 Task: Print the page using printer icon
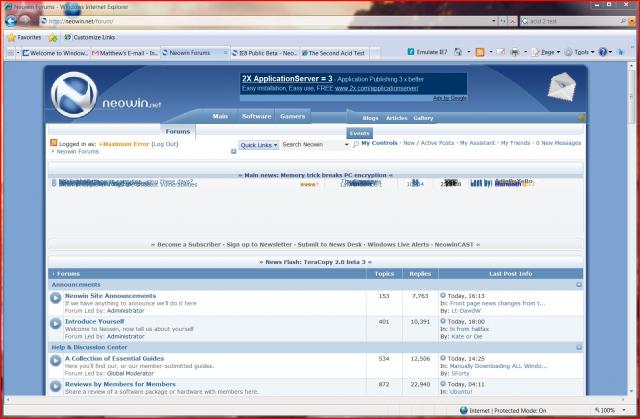pyautogui.click(x=515, y=52)
